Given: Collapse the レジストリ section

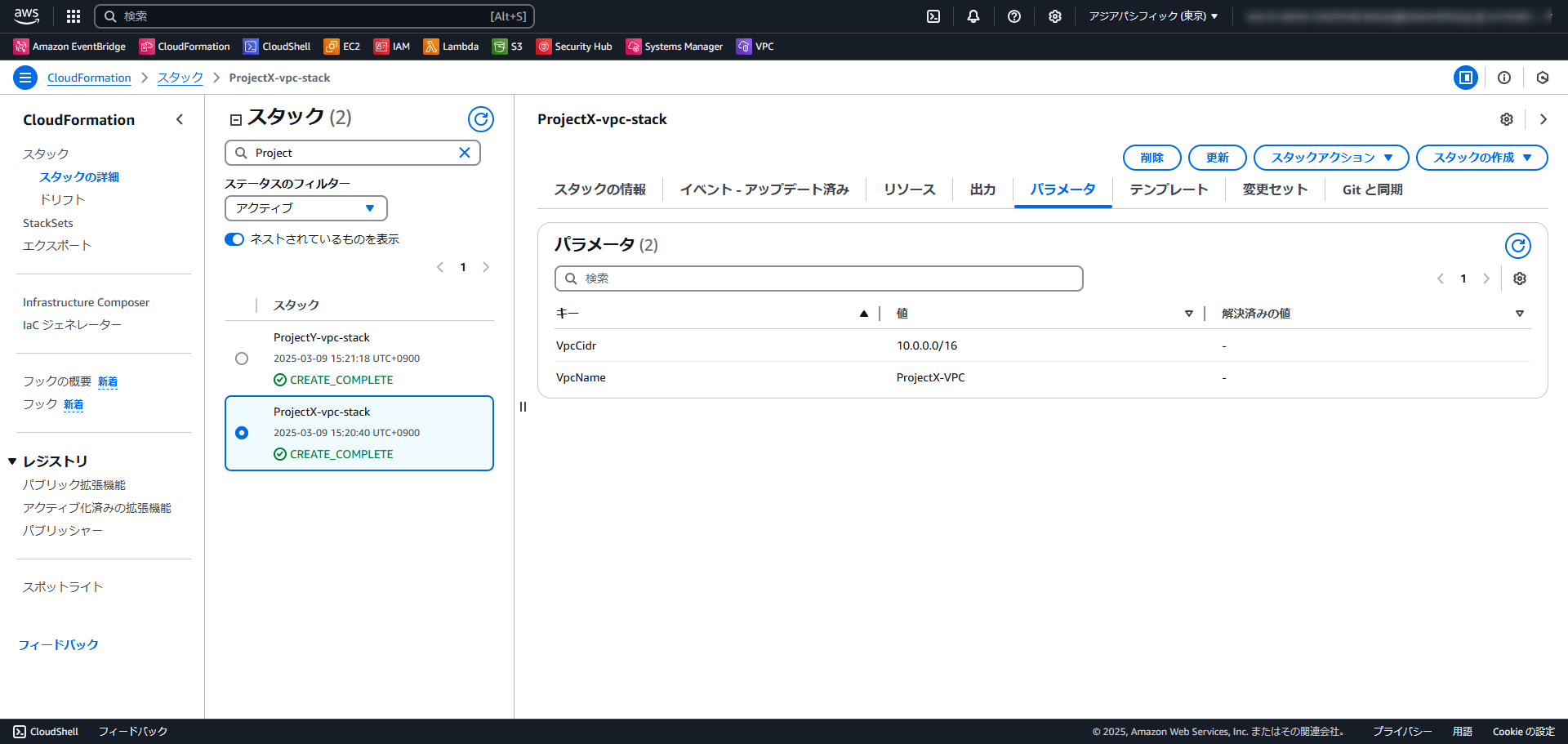Looking at the screenshot, I should pos(12,461).
